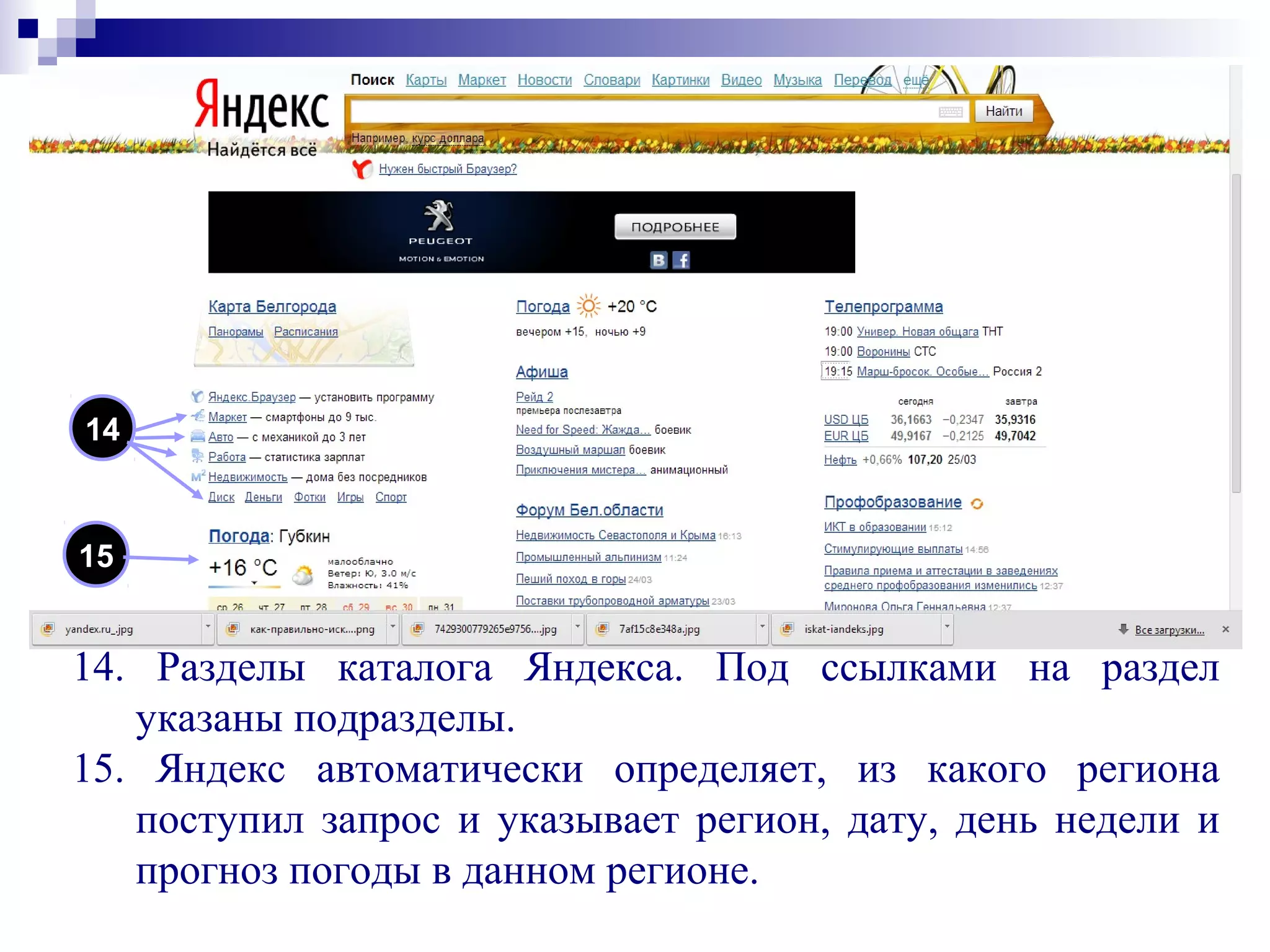Open the Музыка tab
The image size is (1270, 952).
pos(797,80)
